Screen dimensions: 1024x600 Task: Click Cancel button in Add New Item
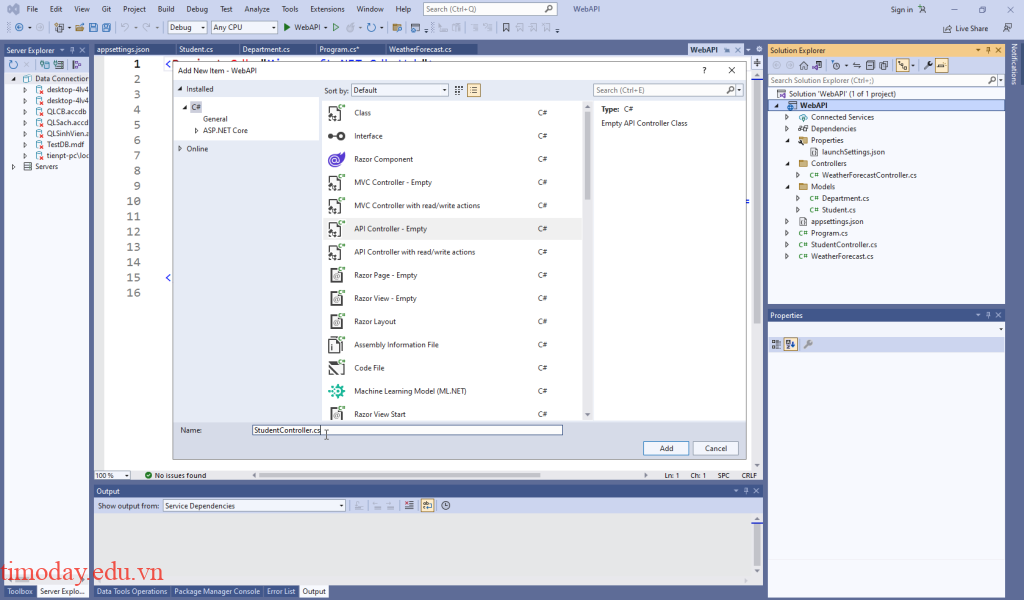click(715, 448)
